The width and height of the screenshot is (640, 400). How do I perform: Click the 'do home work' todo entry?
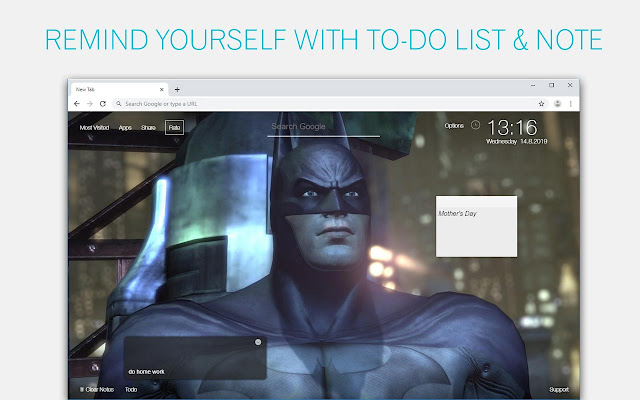point(147,372)
